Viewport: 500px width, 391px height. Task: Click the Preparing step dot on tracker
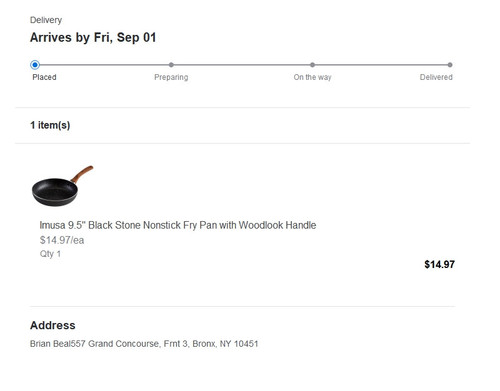click(171, 65)
